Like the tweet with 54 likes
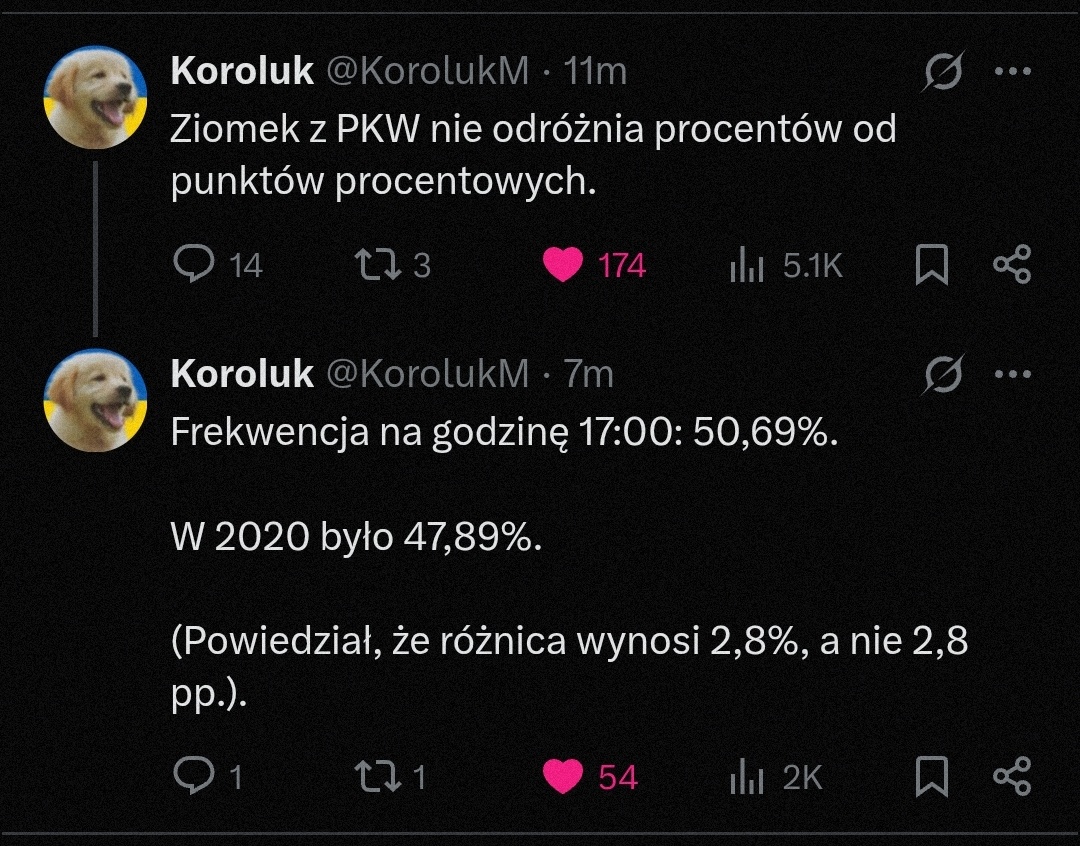The width and height of the screenshot is (1080, 846). [x=563, y=777]
